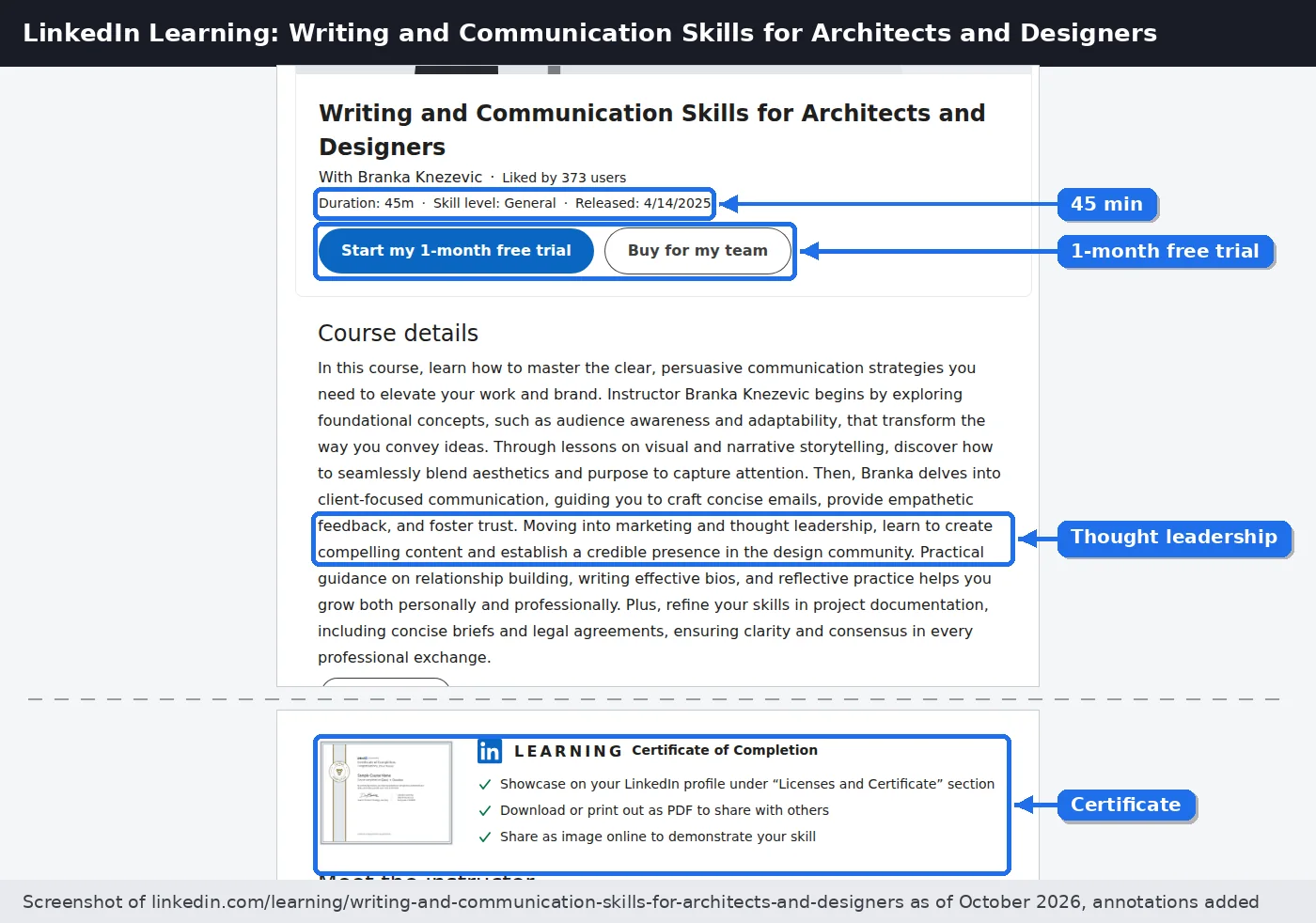Click the LEARNING wordmark text
This screenshot has width=1316, height=923.
(568, 751)
